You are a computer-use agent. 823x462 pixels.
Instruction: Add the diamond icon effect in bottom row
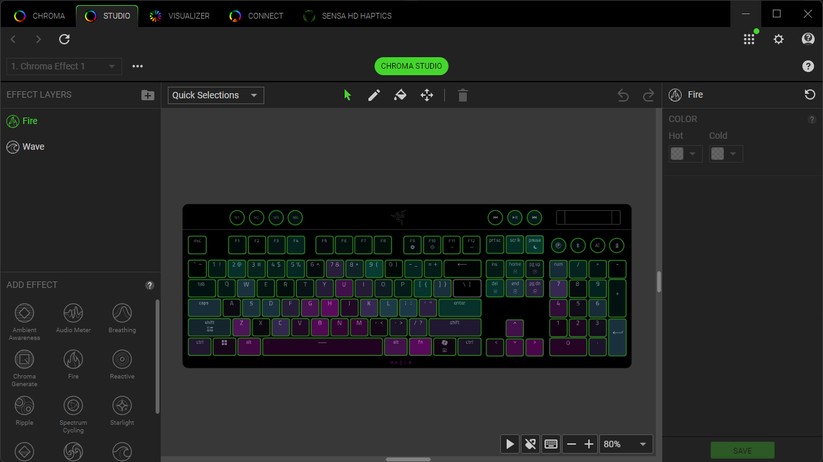click(x=24, y=452)
